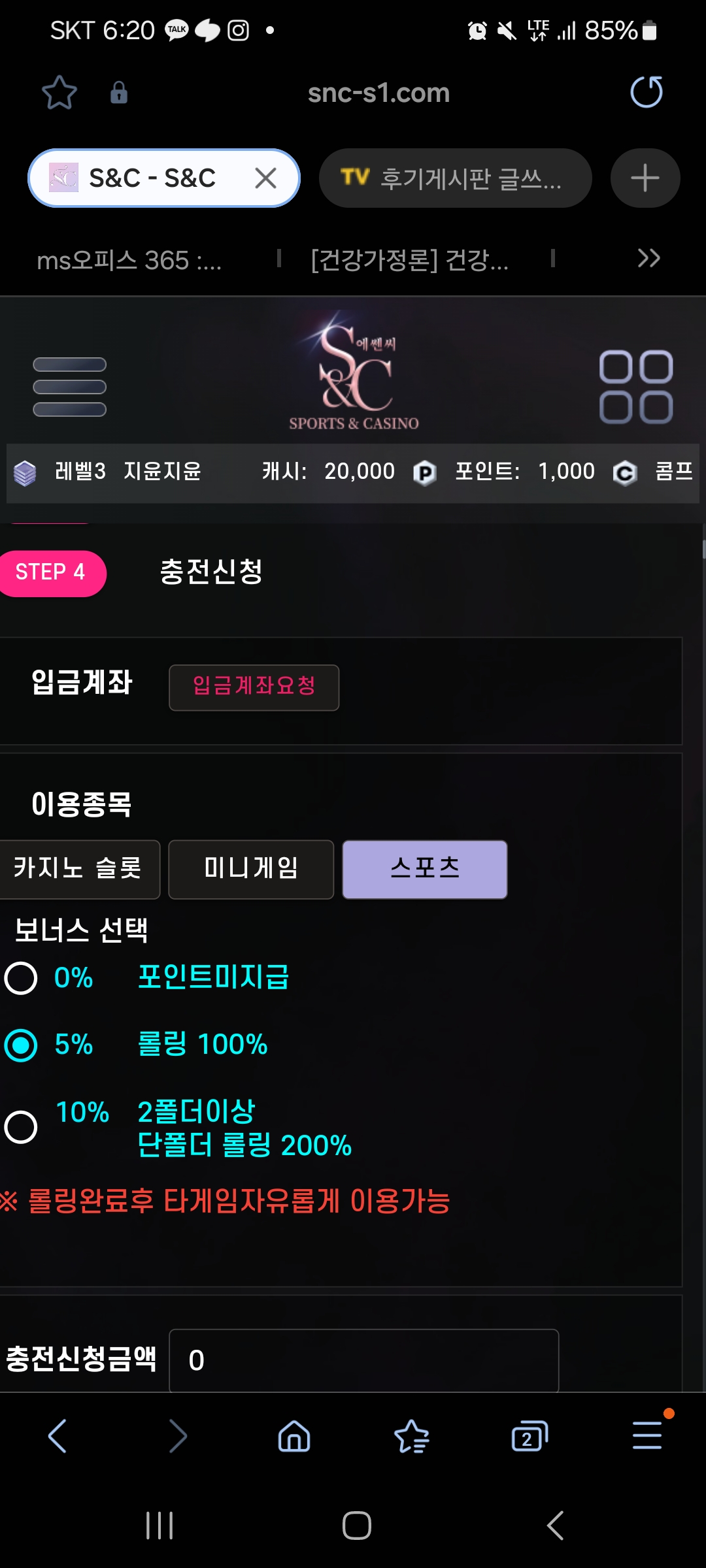Image resolution: width=706 pixels, height=1568 pixels.
Task: Open a new browser tab with plus
Action: (x=645, y=178)
